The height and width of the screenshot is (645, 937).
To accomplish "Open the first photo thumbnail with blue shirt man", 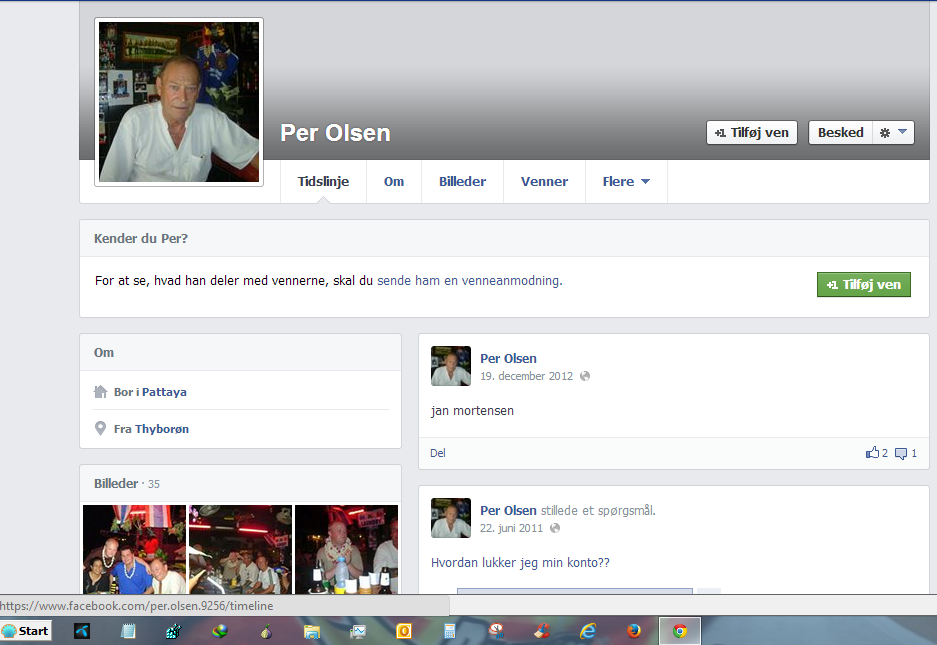I will click(x=134, y=549).
